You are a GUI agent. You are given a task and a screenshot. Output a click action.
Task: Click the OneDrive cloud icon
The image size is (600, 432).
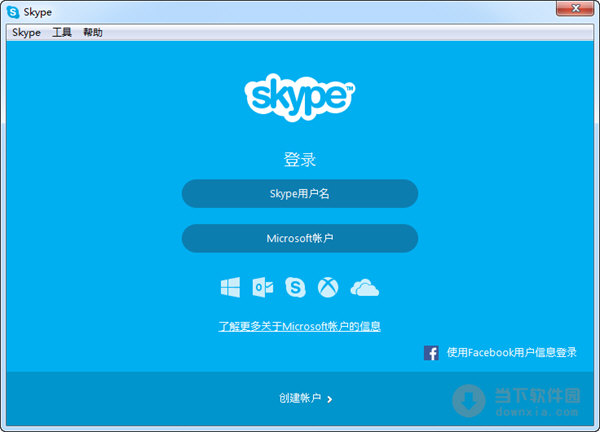(365, 288)
